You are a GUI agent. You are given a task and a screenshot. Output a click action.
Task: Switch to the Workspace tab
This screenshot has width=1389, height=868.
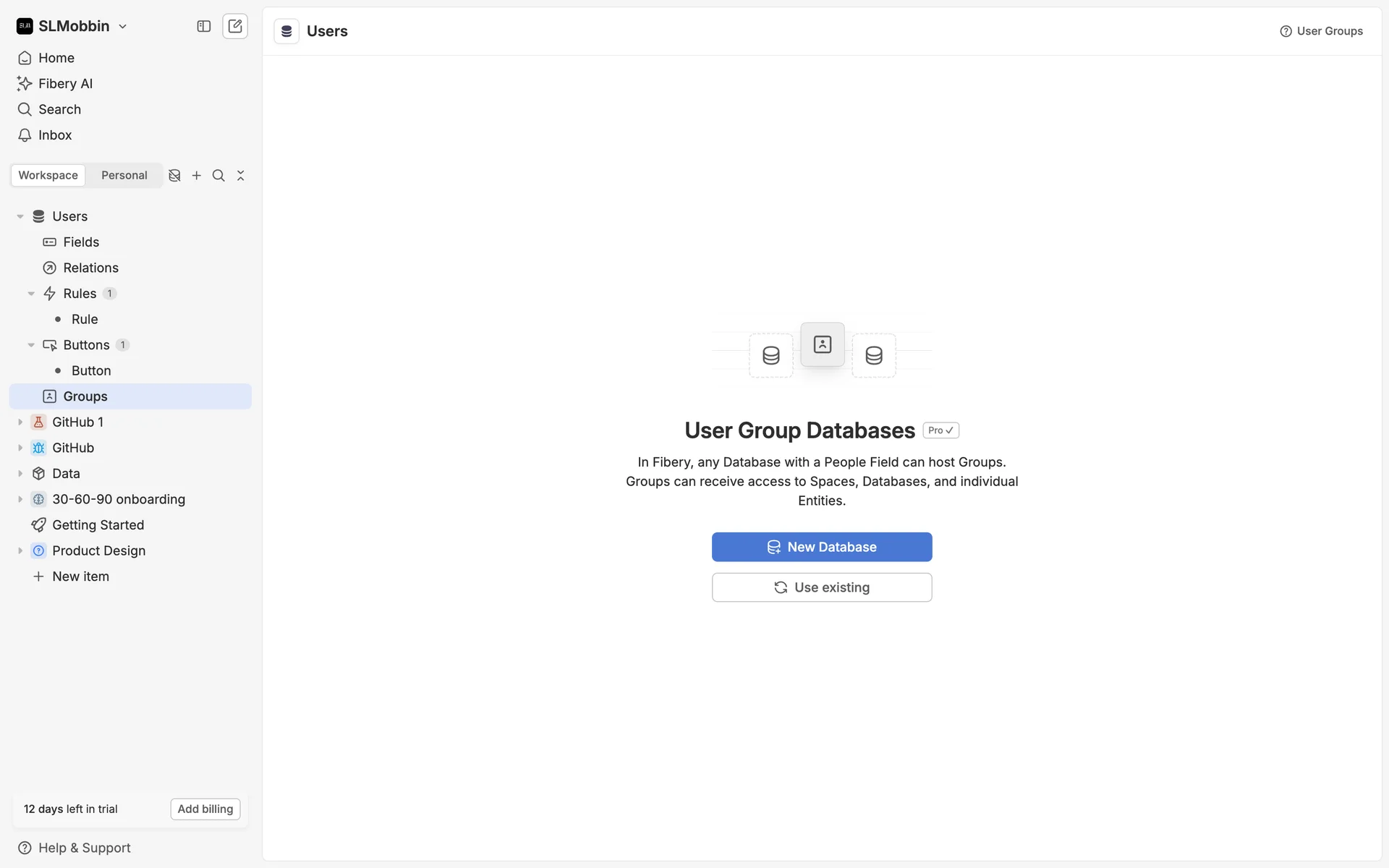[x=48, y=176]
